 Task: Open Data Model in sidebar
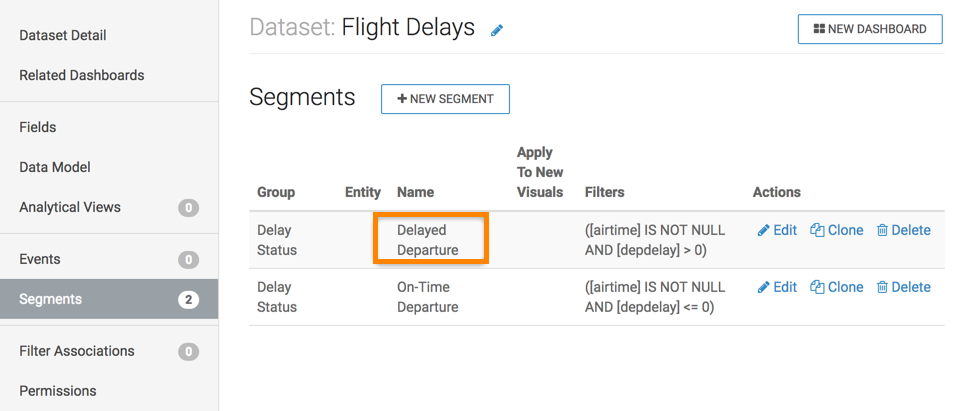click(55, 167)
